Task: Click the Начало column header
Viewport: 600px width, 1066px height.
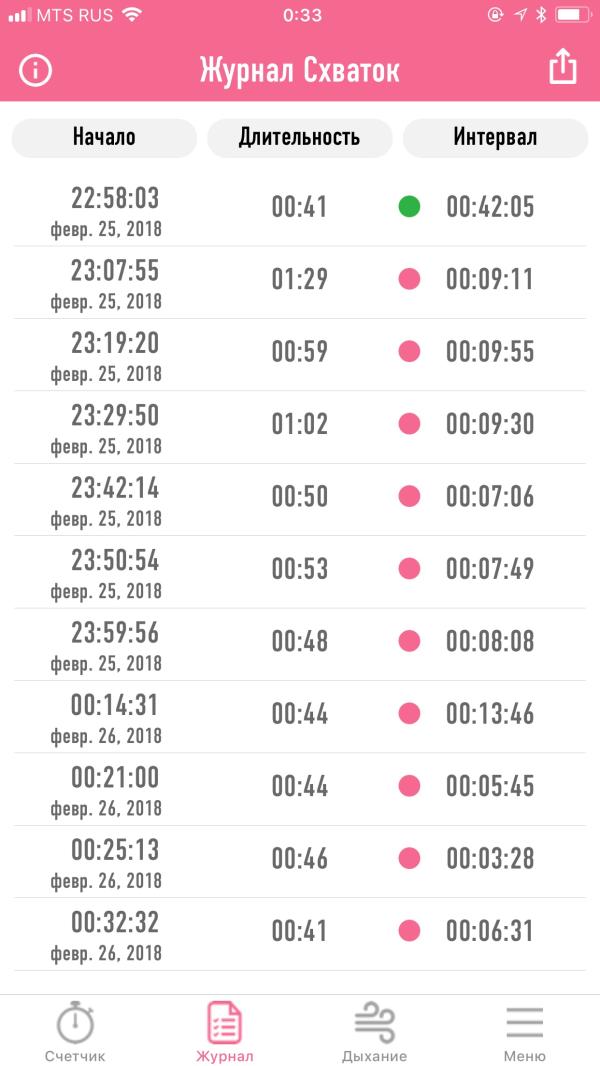Action: coord(104,138)
